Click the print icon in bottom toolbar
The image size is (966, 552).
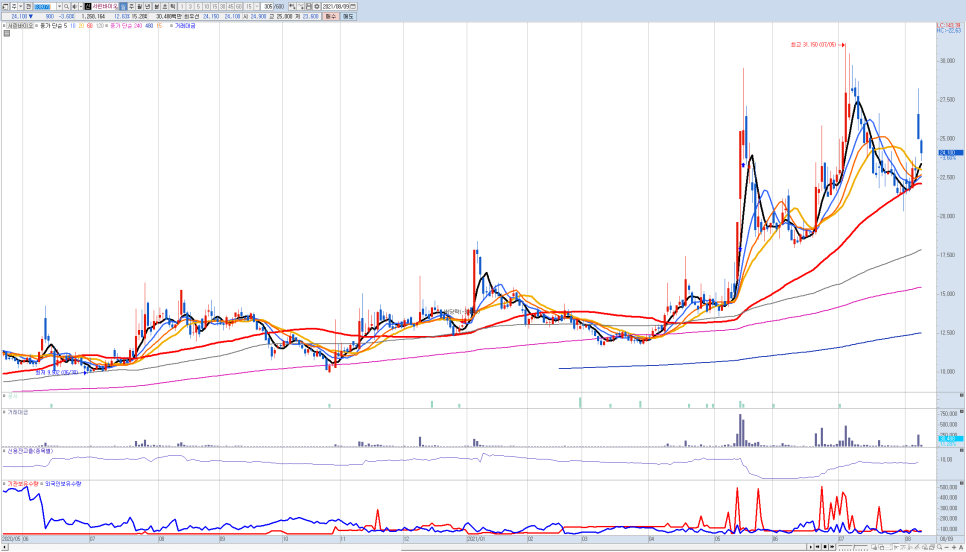click(x=932, y=547)
